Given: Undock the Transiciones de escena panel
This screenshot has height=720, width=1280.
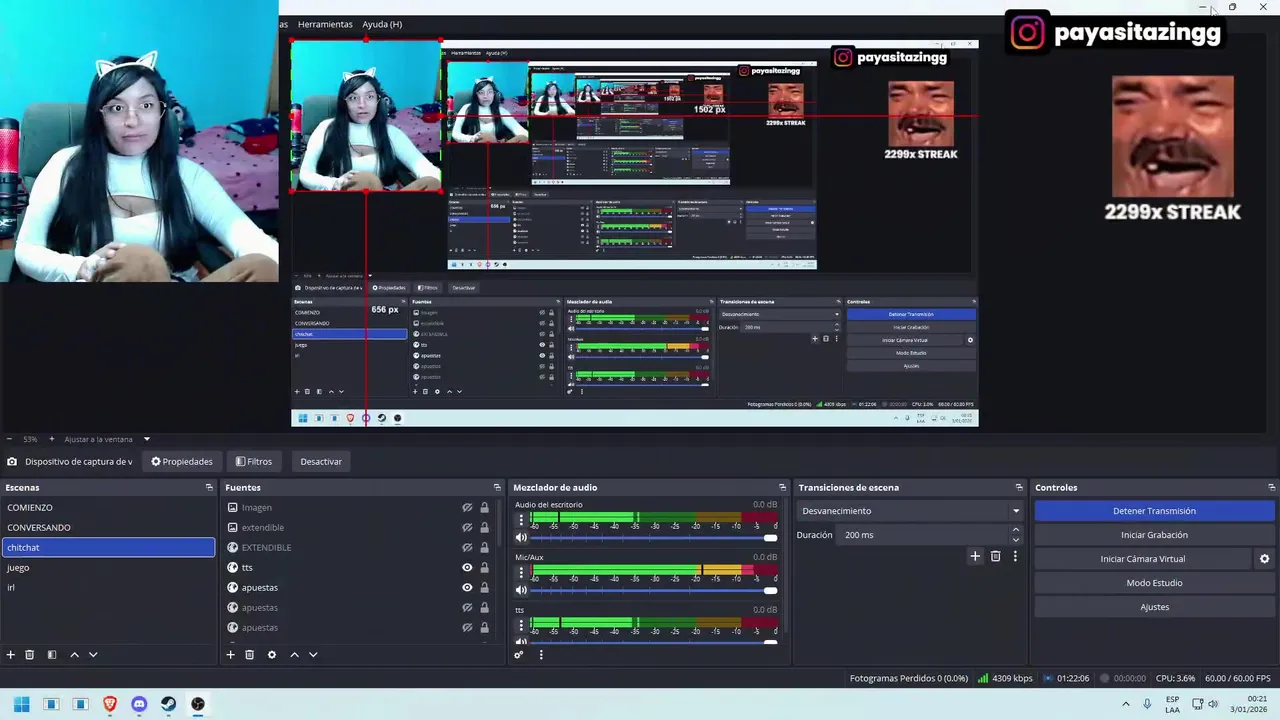Looking at the screenshot, I should click(x=1019, y=488).
